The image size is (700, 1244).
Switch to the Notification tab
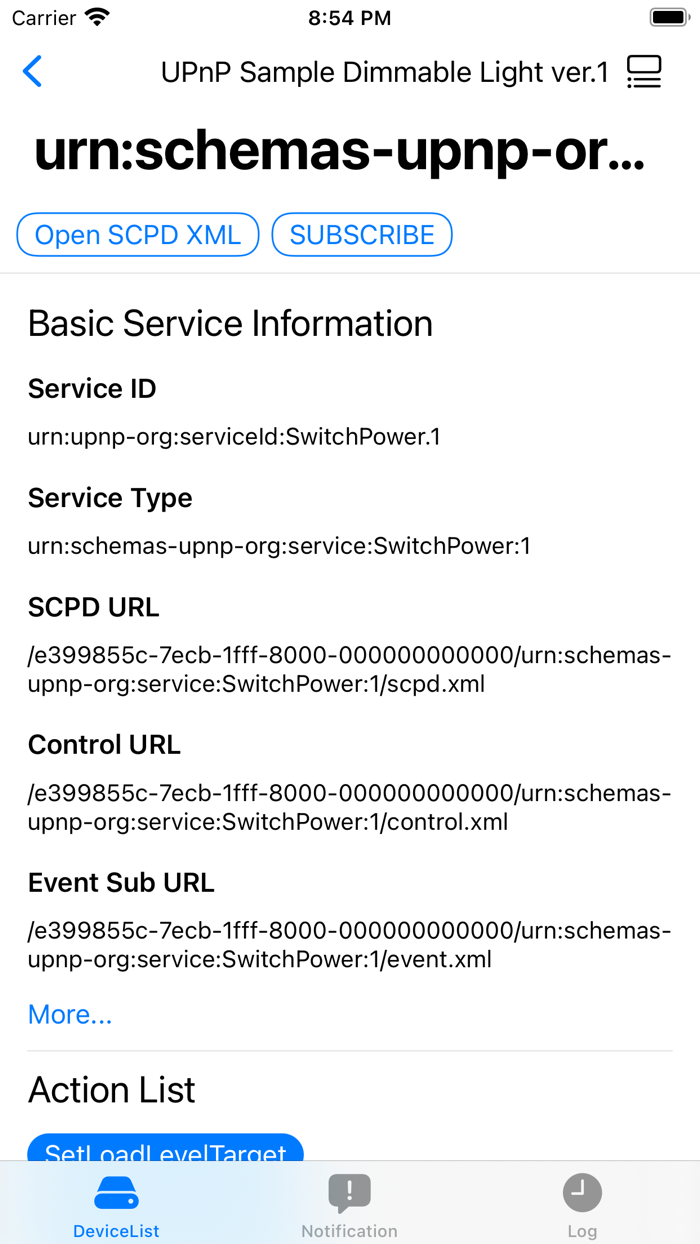(349, 1203)
